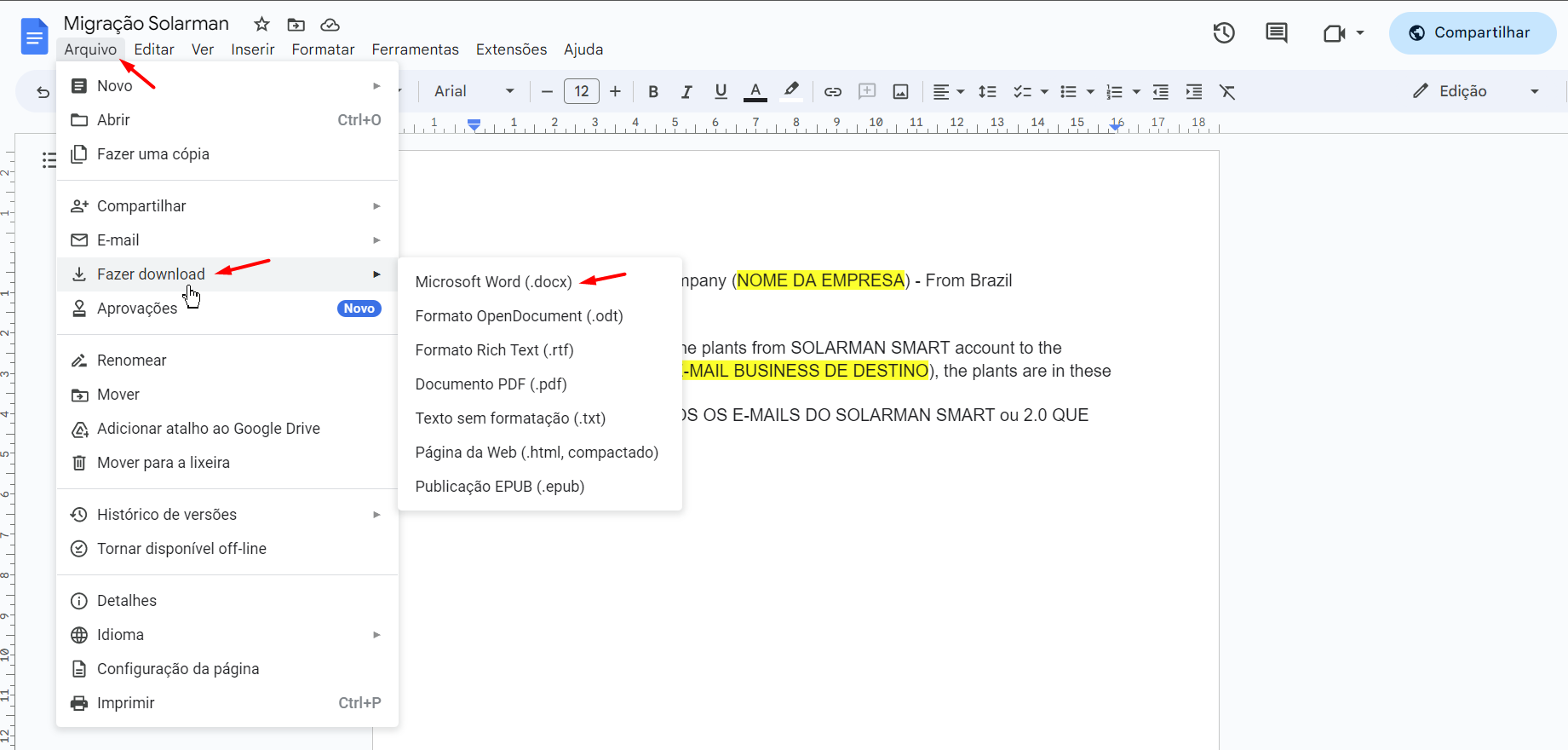Click the insert link icon
This screenshot has height=750, width=1568.
(x=832, y=92)
